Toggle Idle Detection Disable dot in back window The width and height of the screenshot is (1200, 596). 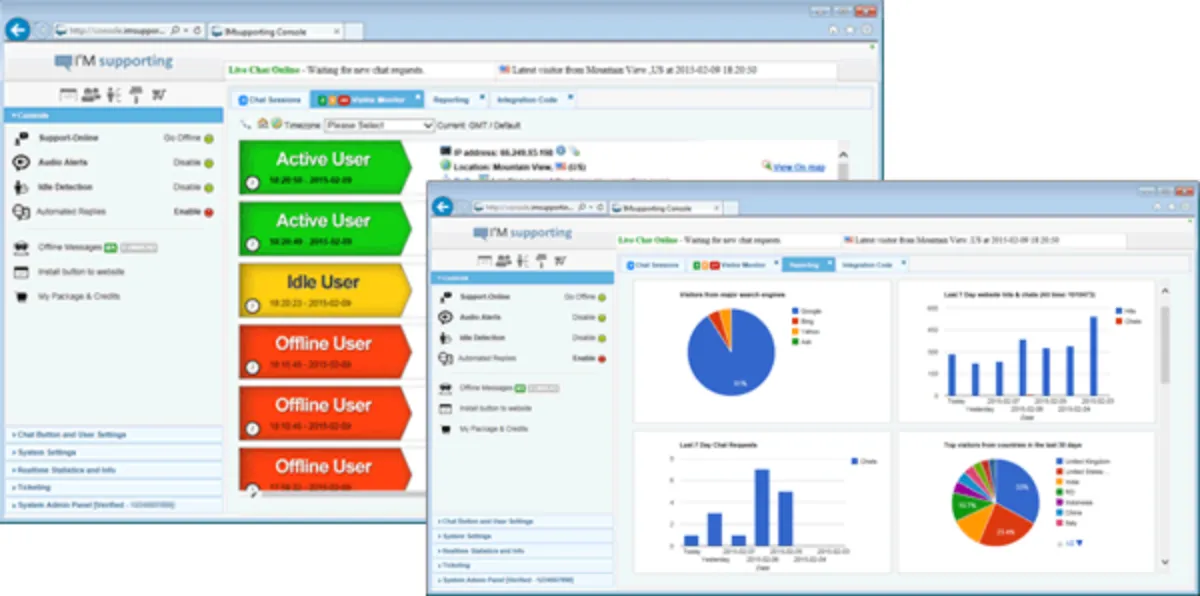[209, 187]
